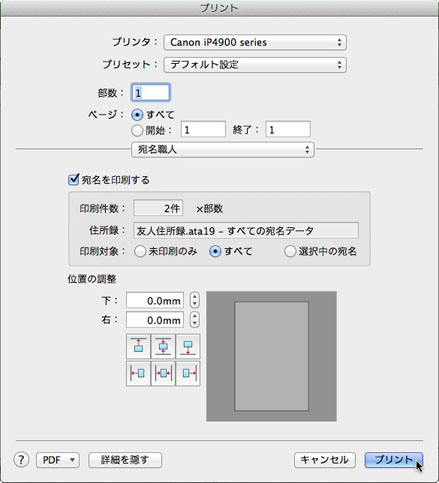The image size is (439, 483).
Task: Select the 選択中の宛名 radio button
Action: (x=290, y=251)
